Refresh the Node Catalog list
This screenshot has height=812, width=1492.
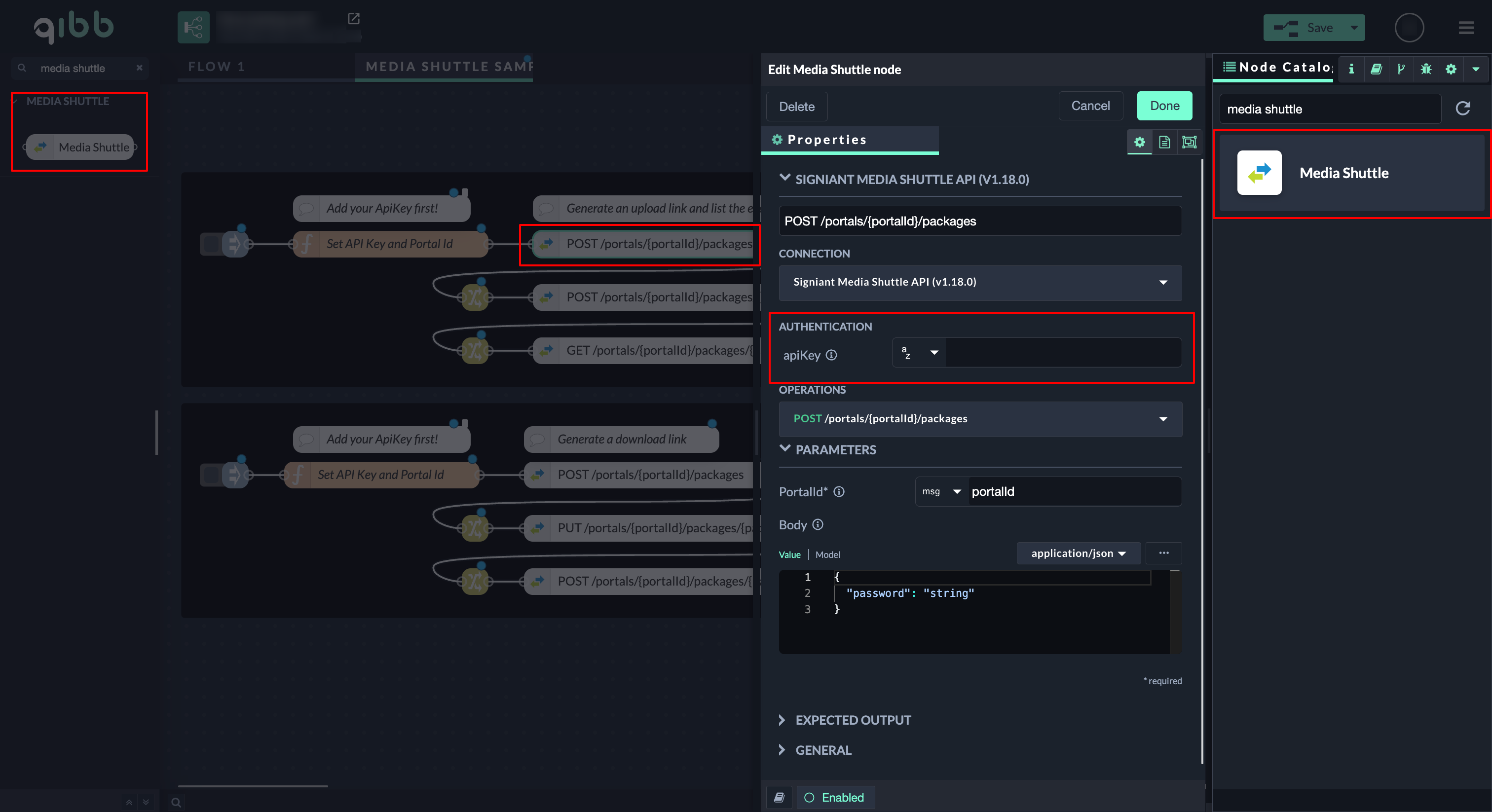[x=1462, y=109]
